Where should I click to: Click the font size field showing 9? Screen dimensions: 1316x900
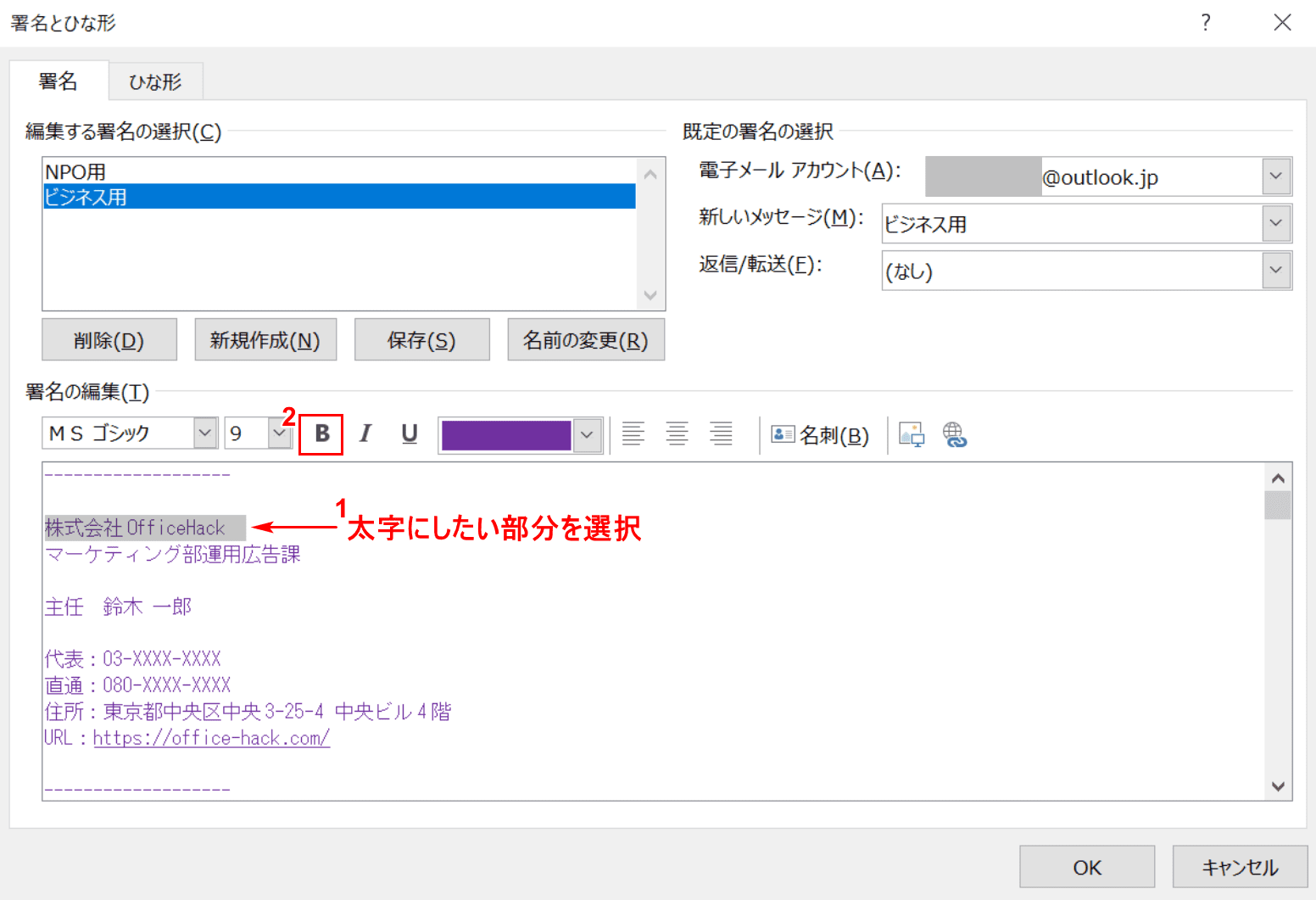[247, 433]
